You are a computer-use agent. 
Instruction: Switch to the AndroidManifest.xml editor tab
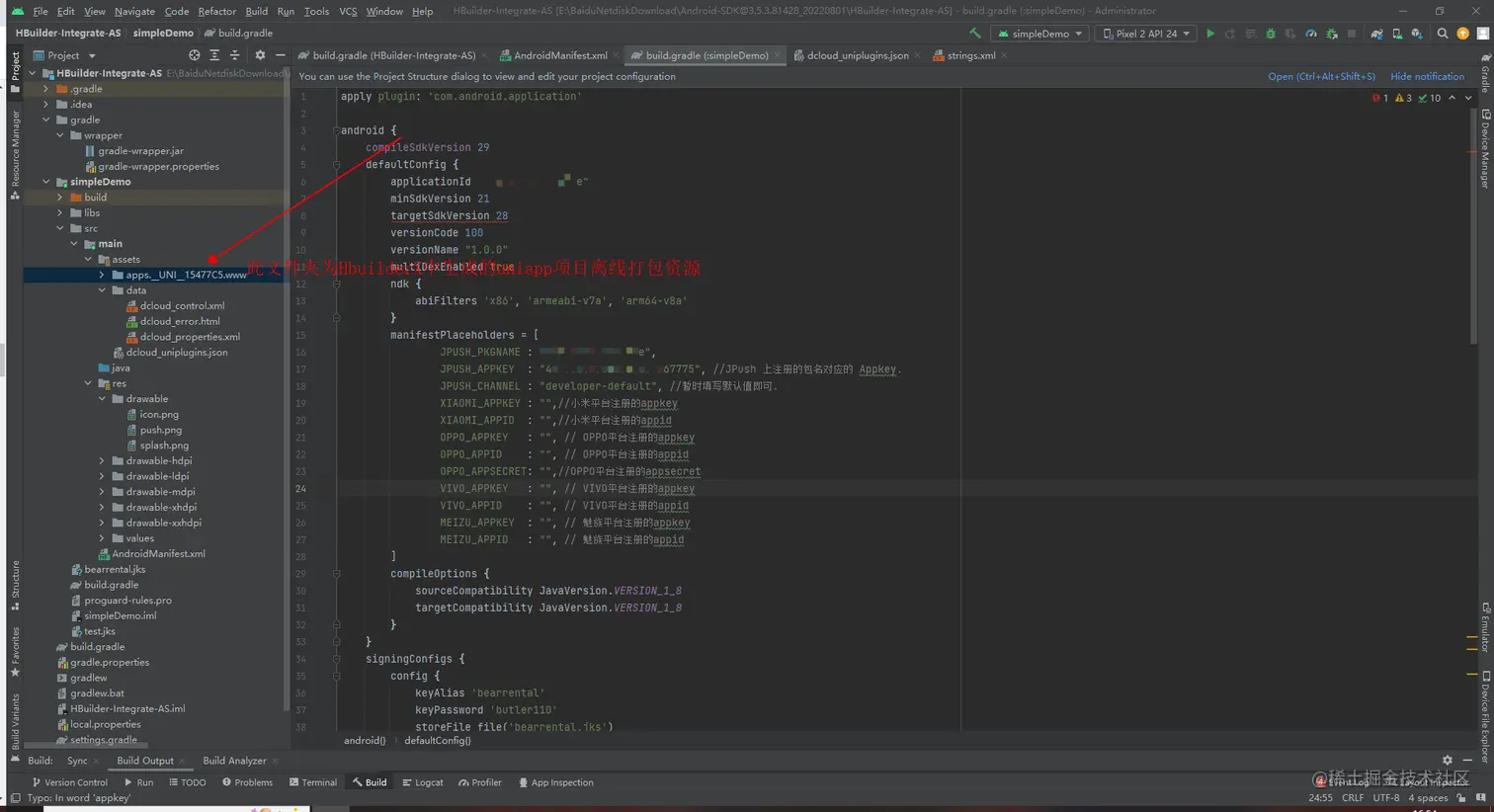(559, 55)
